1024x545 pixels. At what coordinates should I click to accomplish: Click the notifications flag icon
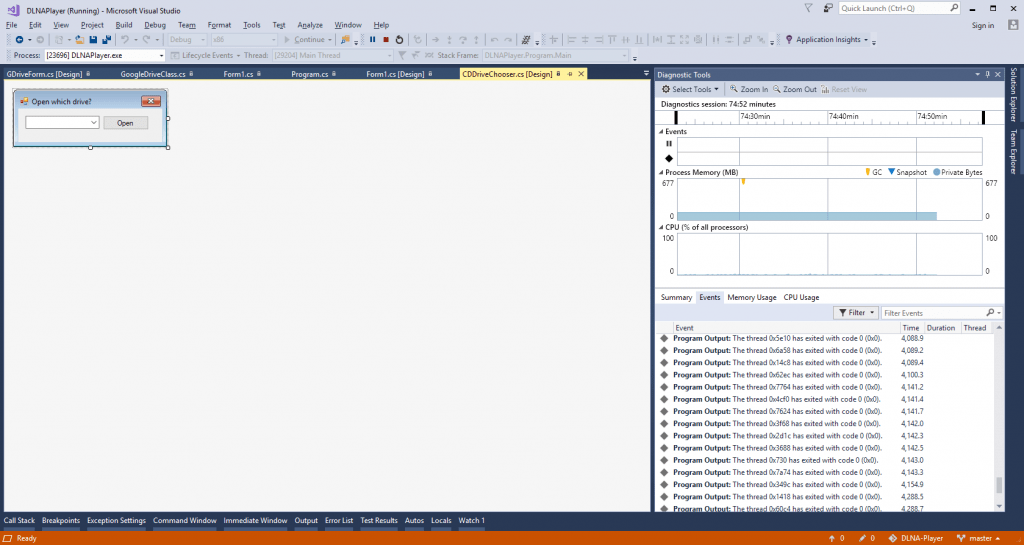click(x=809, y=8)
